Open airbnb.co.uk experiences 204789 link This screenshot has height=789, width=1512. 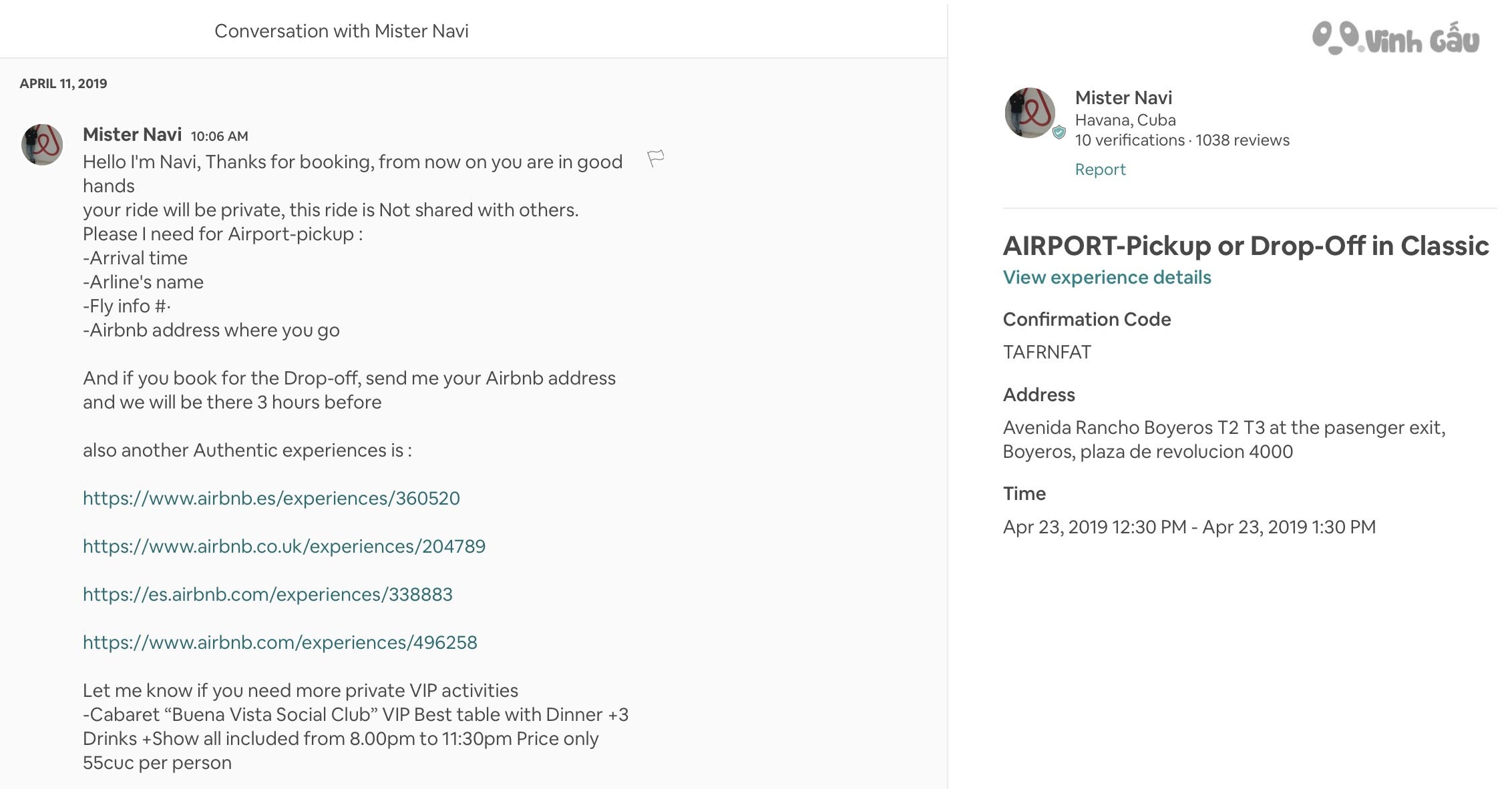click(x=284, y=546)
